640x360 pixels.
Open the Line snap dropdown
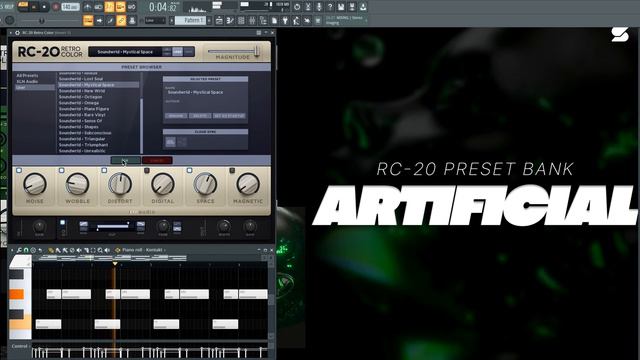coord(156,20)
